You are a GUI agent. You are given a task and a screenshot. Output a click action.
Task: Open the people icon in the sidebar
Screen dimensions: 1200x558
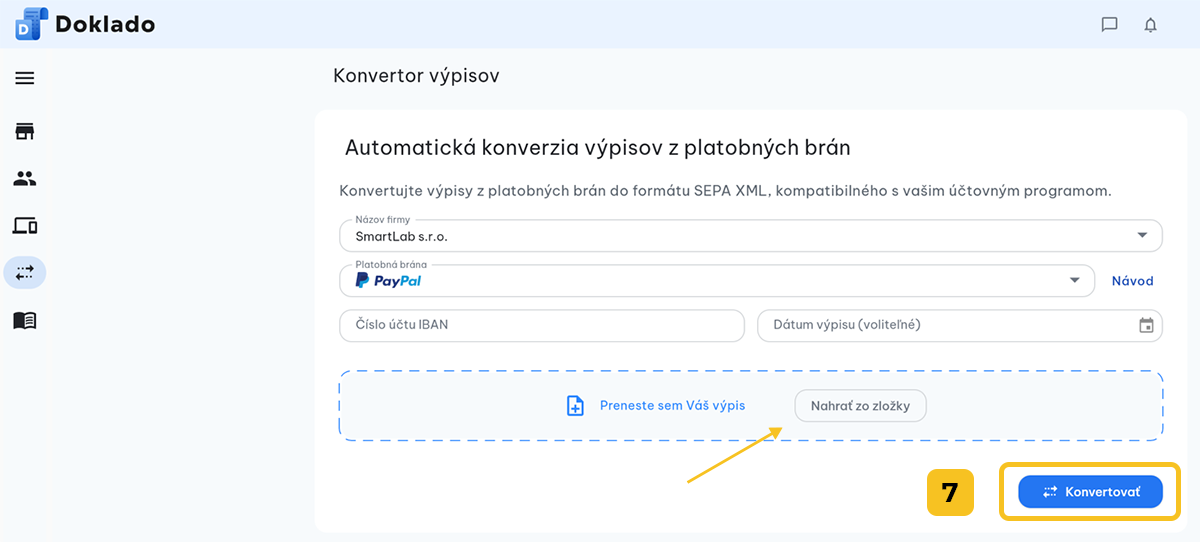click(25, 179)
